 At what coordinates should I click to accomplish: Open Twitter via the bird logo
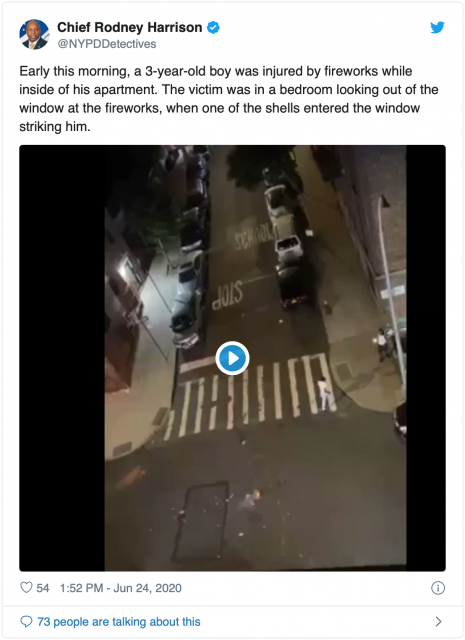tap(437, 27)
